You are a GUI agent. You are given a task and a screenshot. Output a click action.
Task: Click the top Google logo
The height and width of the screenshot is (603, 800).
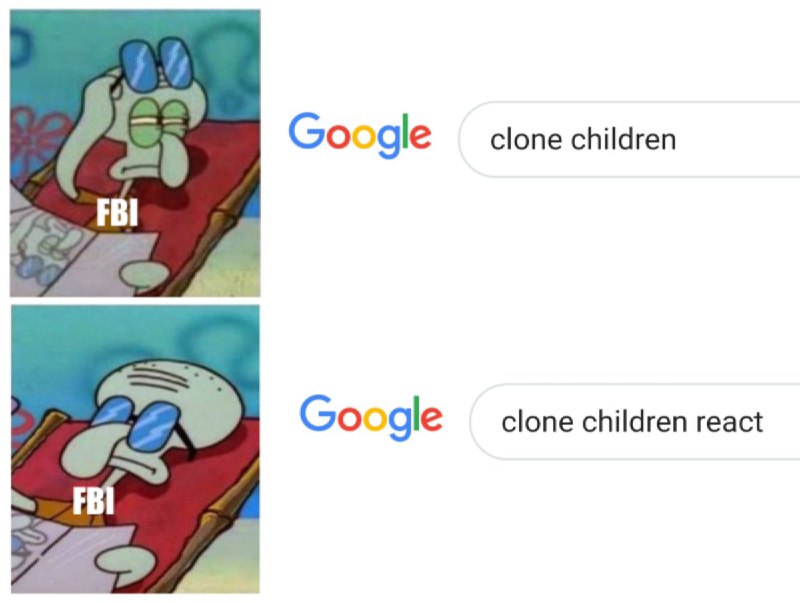[360, 135]
